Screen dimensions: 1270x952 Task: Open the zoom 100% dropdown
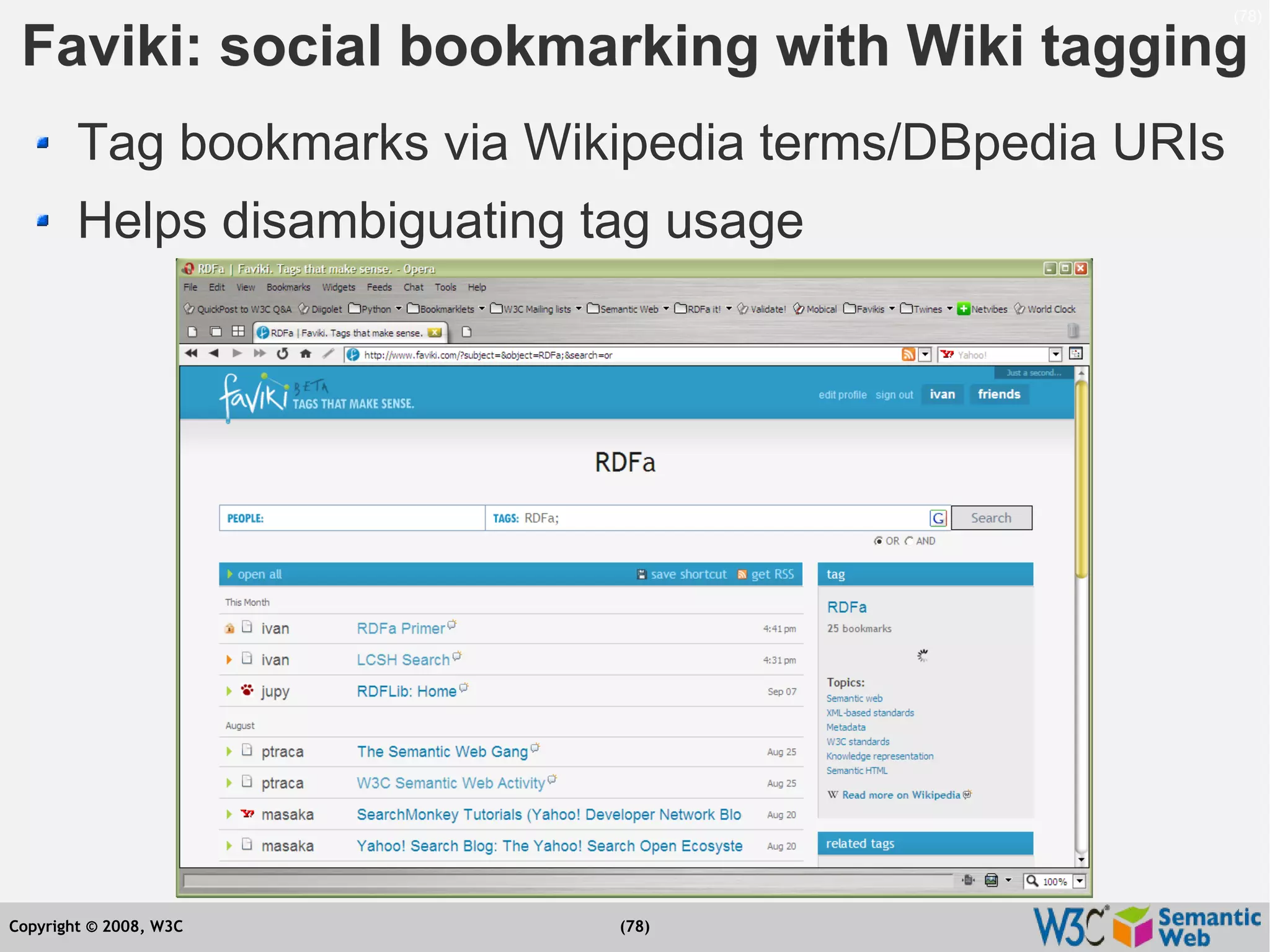(1080, 881)
